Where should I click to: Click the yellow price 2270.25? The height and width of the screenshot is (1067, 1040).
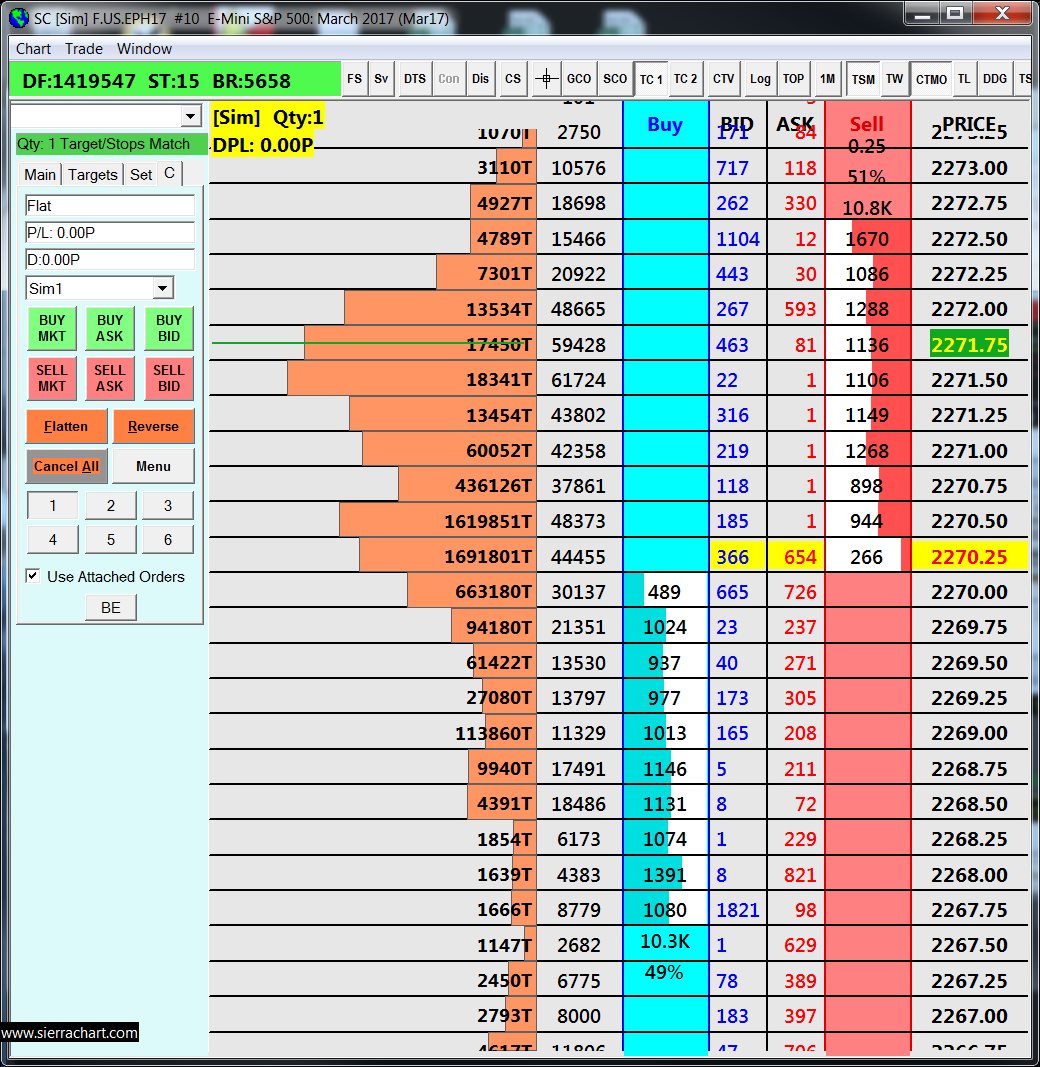pos(969,557)
